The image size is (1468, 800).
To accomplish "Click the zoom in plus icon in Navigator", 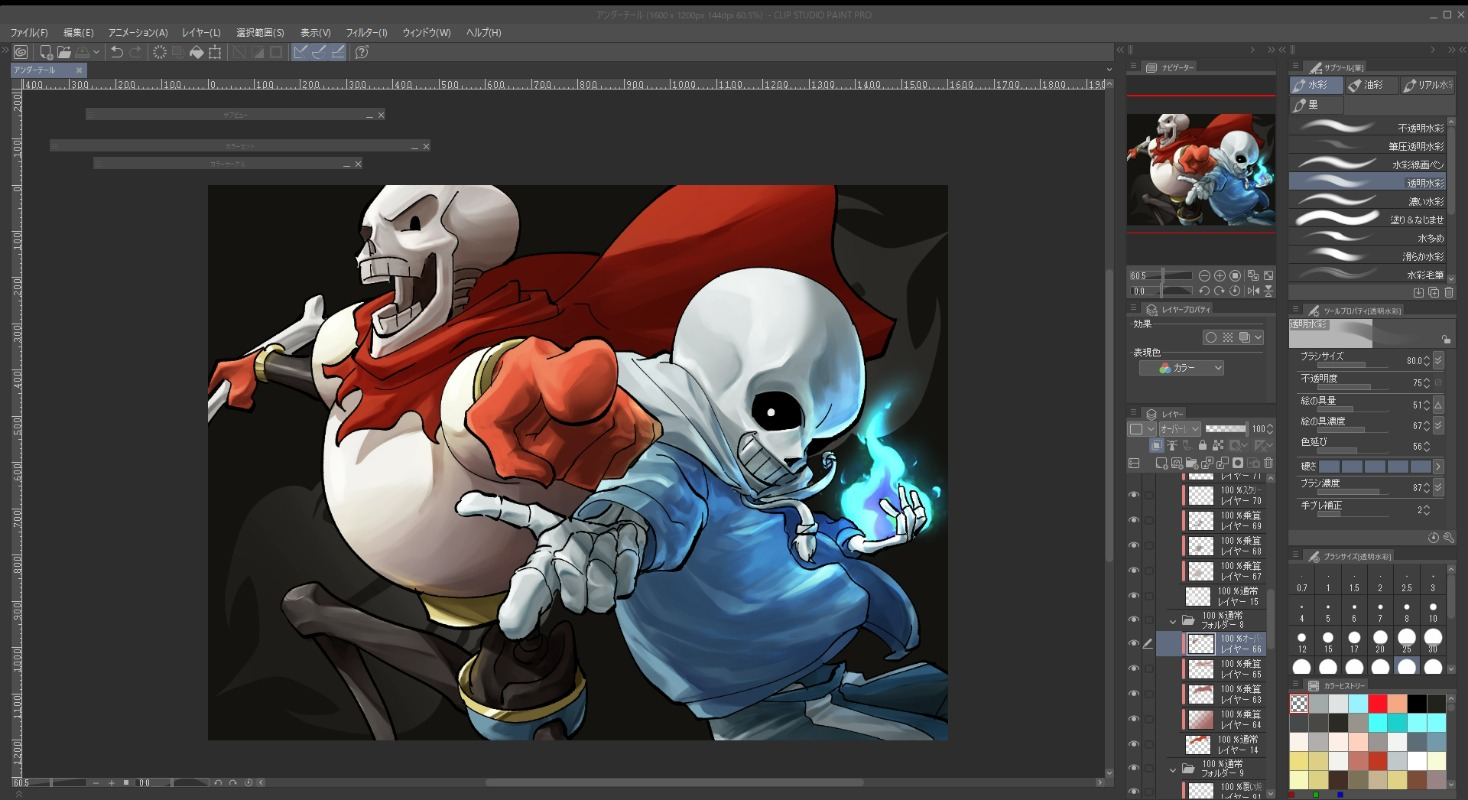I will 1220,275.
